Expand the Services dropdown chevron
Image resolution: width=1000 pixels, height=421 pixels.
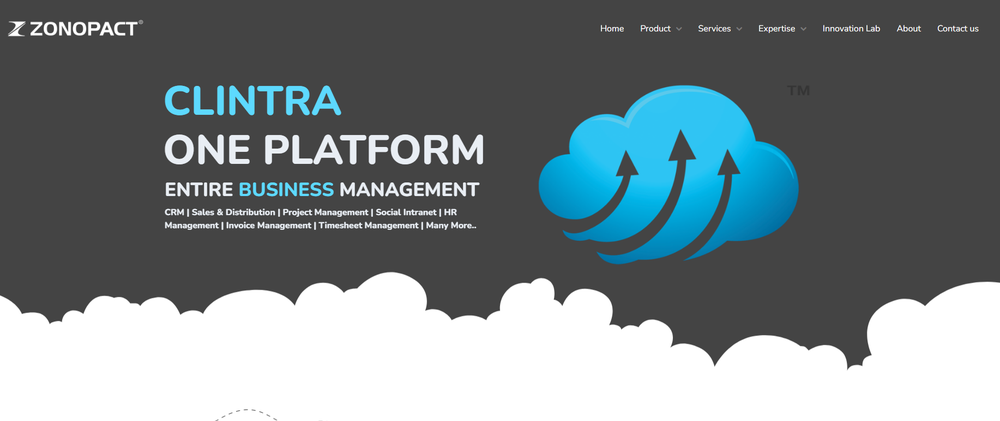click(x=739, y=29)
